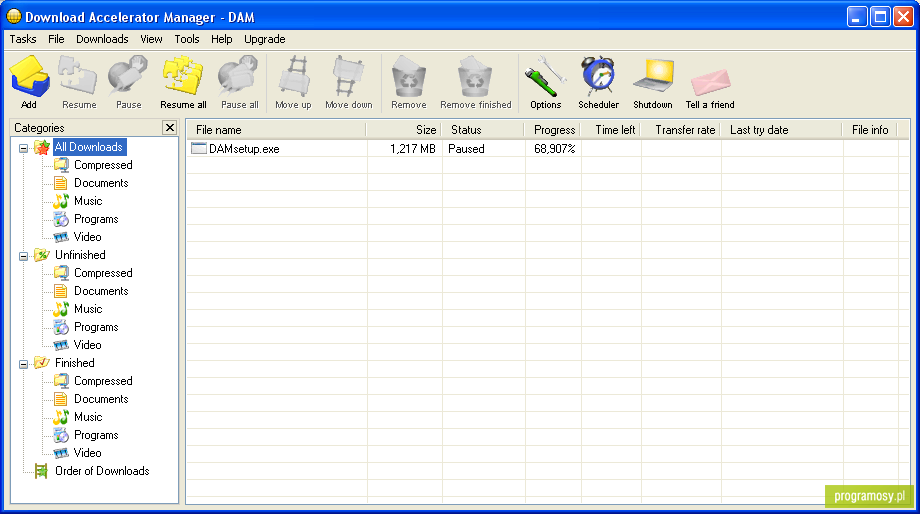
Task: Sort by the Transfer rate column header
Action: tap(681, 130)
